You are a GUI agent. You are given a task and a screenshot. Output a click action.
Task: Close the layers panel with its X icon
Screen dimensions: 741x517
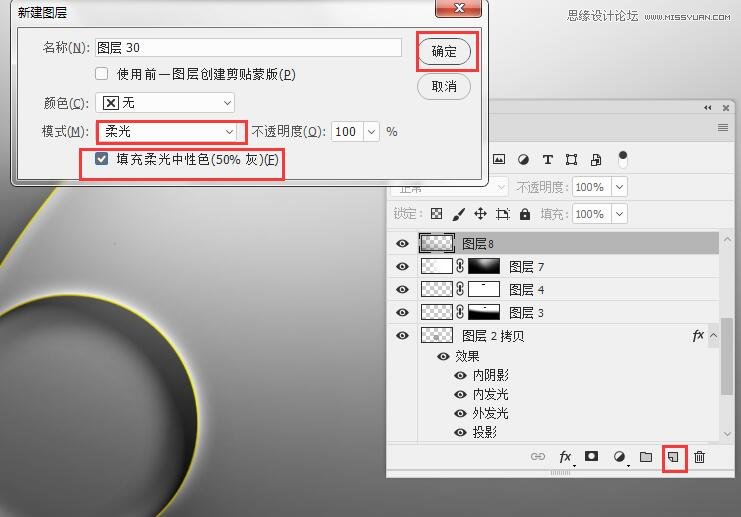point(726,108)
